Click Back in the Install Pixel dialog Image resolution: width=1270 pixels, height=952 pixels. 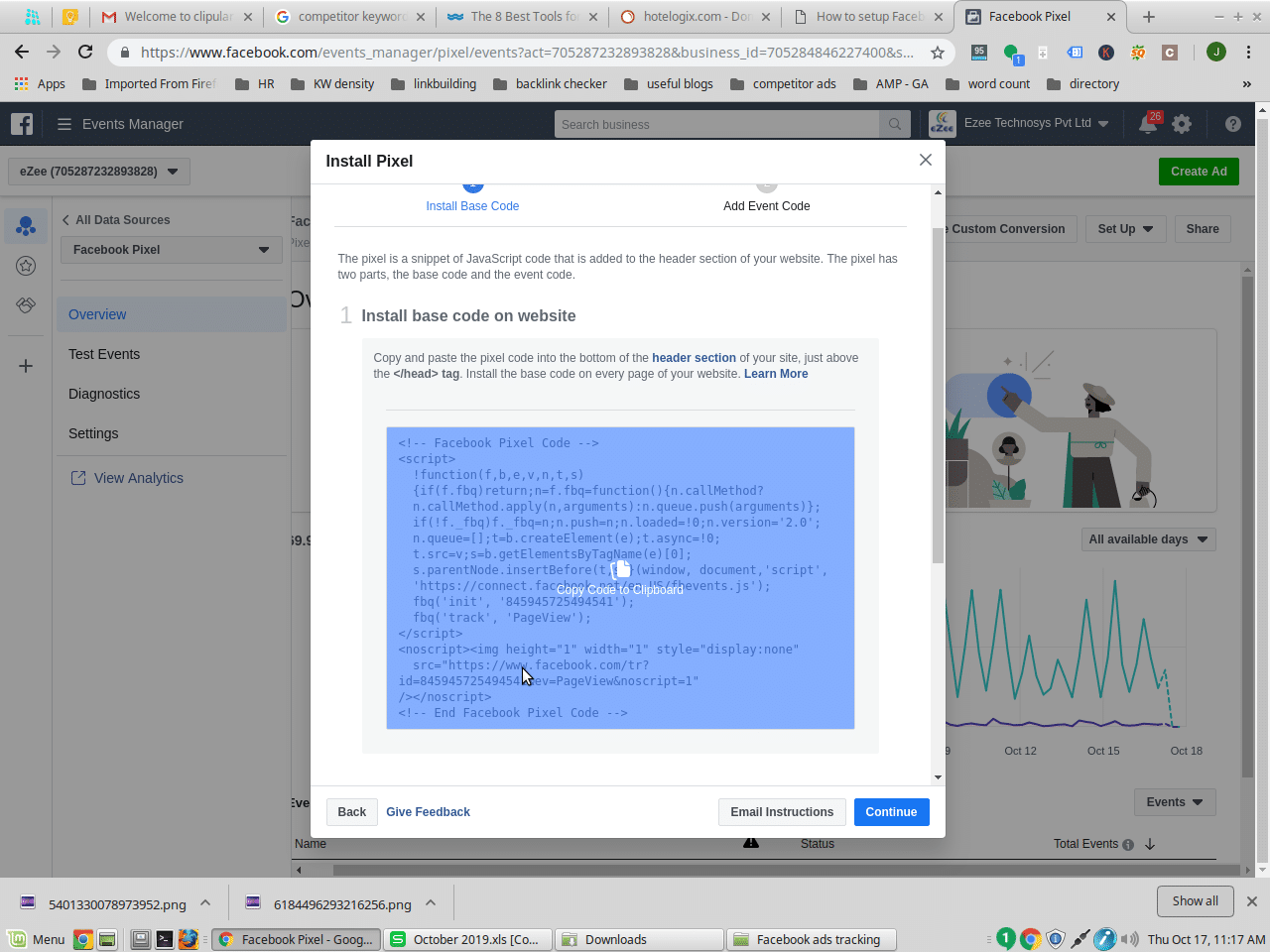pos(352,812)
